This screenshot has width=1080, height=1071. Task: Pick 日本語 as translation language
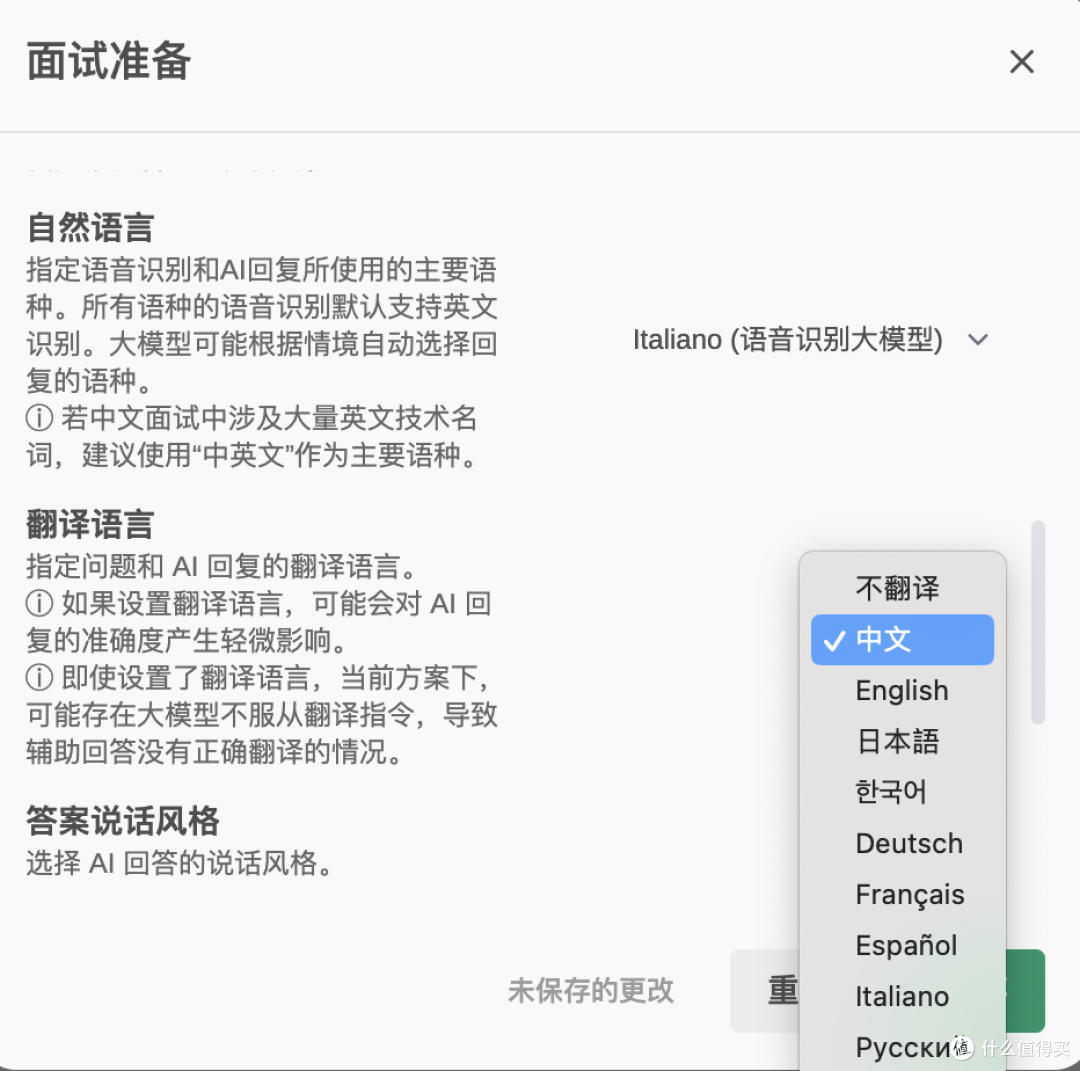(902, 742)
